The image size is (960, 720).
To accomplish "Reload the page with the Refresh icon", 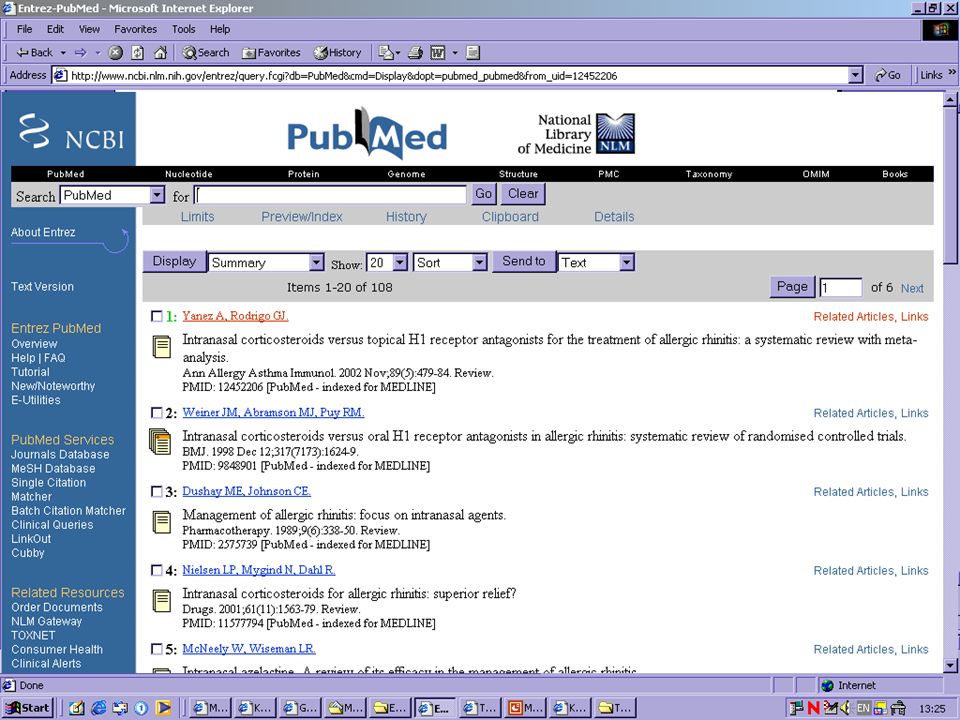I will (138, 53).
